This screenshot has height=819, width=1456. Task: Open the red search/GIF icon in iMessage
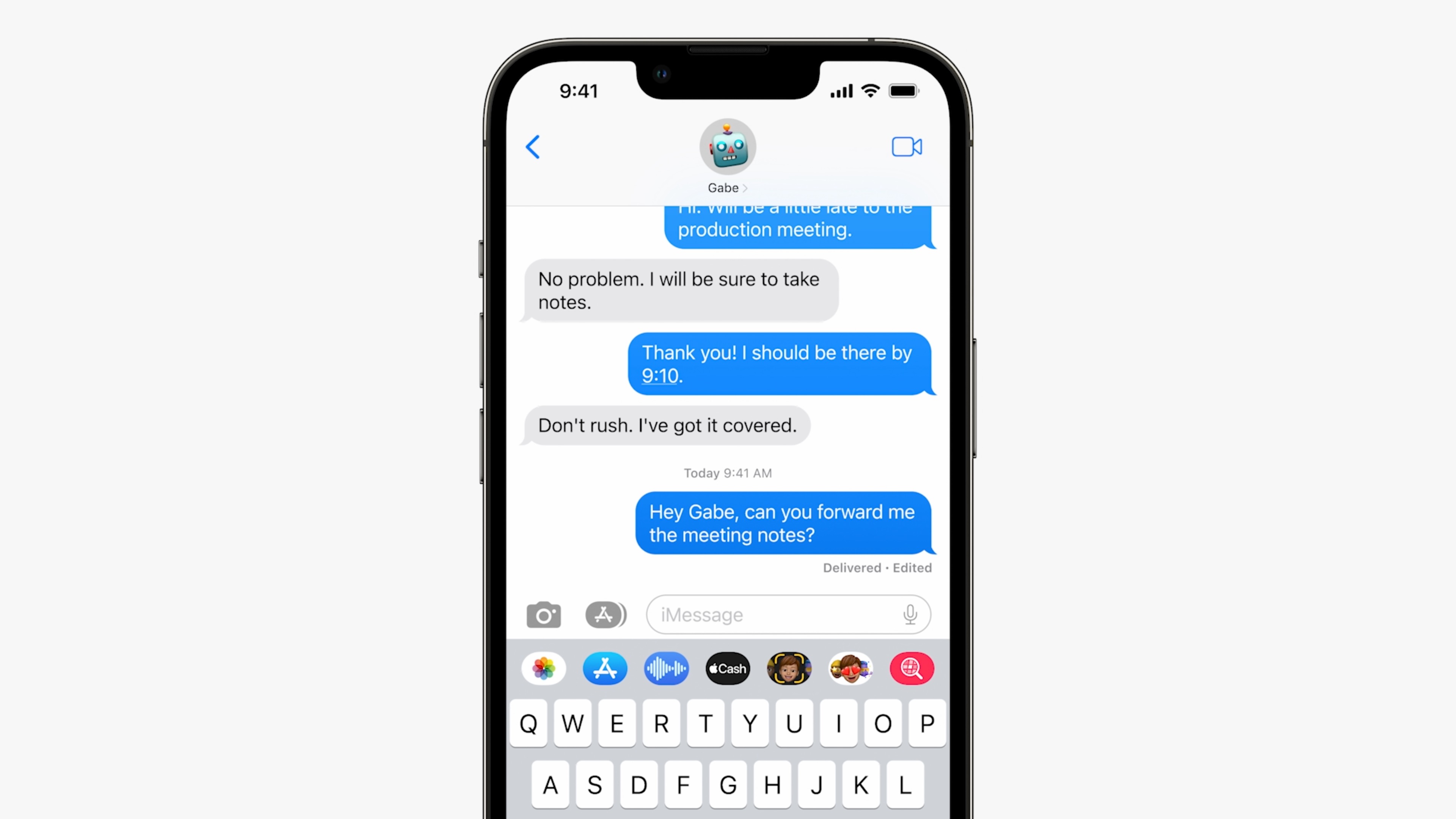(x=910, y=668)
